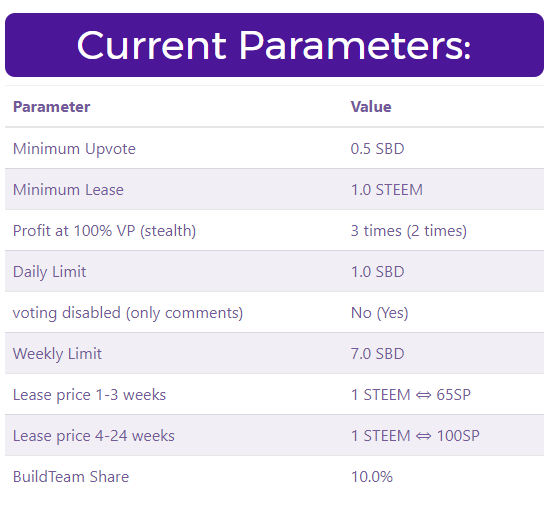551x513 pixels.
Task: Select Lease price 1-3 weeks label
Action: 89,395
